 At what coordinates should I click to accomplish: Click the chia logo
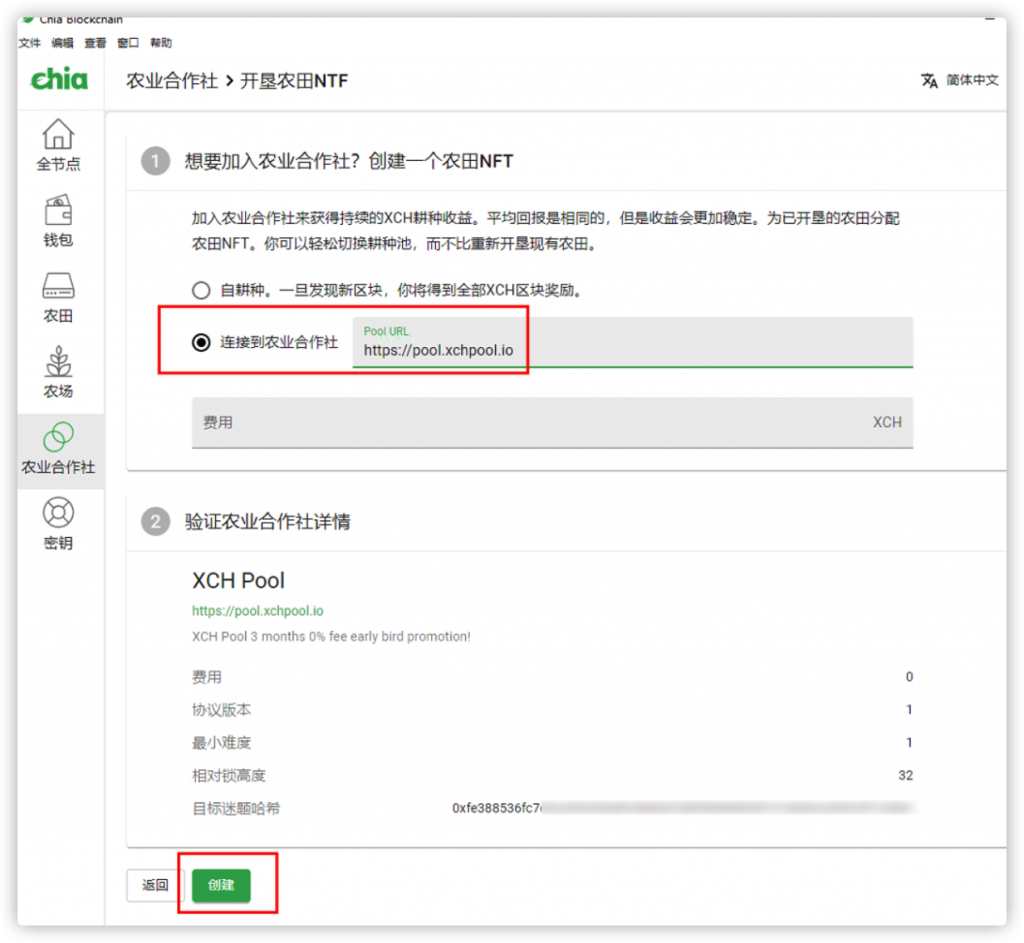[59, 79]
